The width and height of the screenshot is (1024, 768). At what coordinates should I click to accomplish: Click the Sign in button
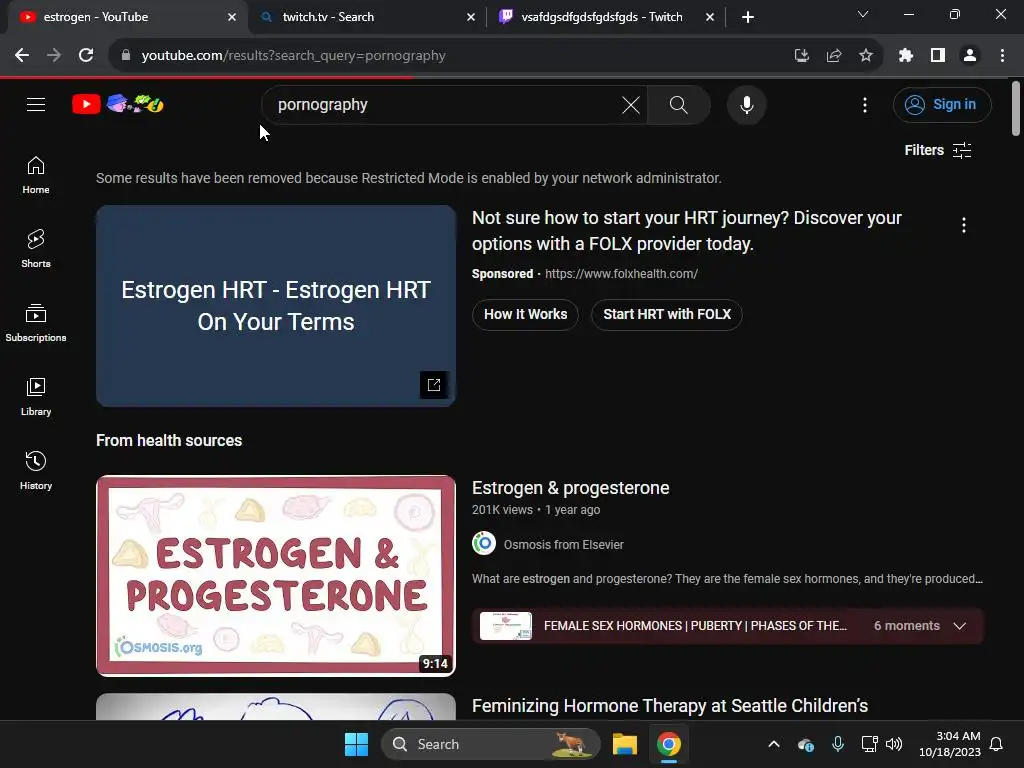click(x=942, y=104)
